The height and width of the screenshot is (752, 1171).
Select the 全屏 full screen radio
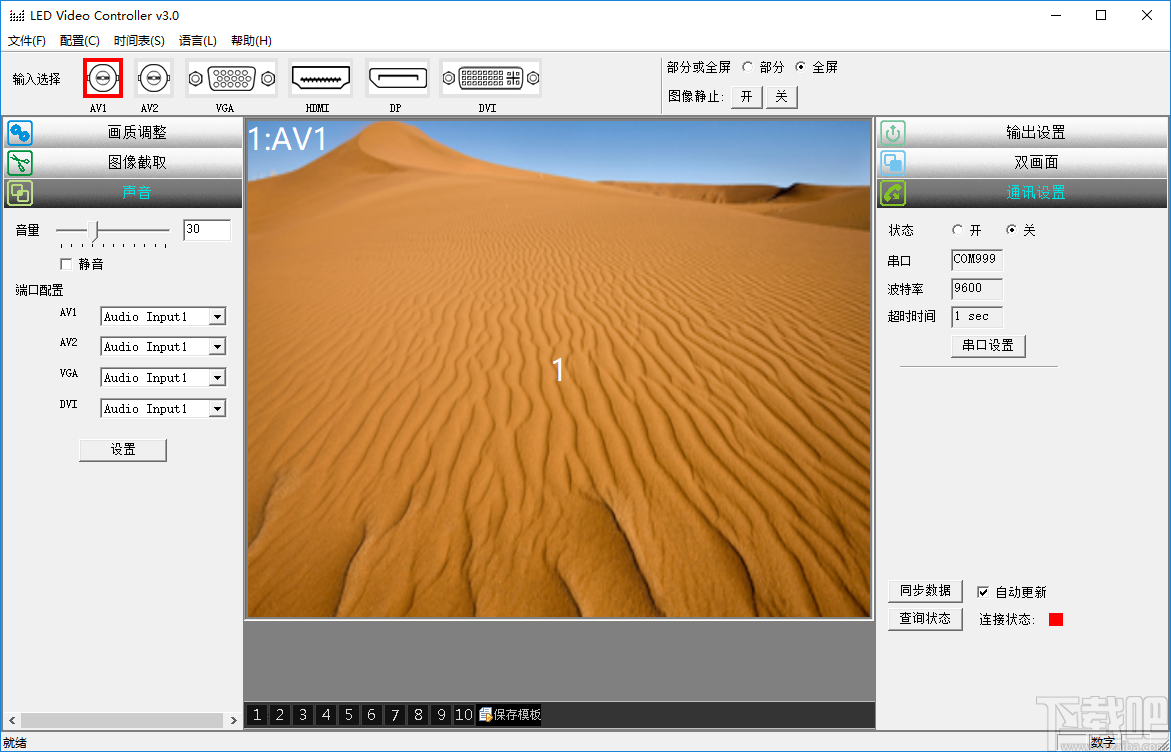tap(801, 67)
